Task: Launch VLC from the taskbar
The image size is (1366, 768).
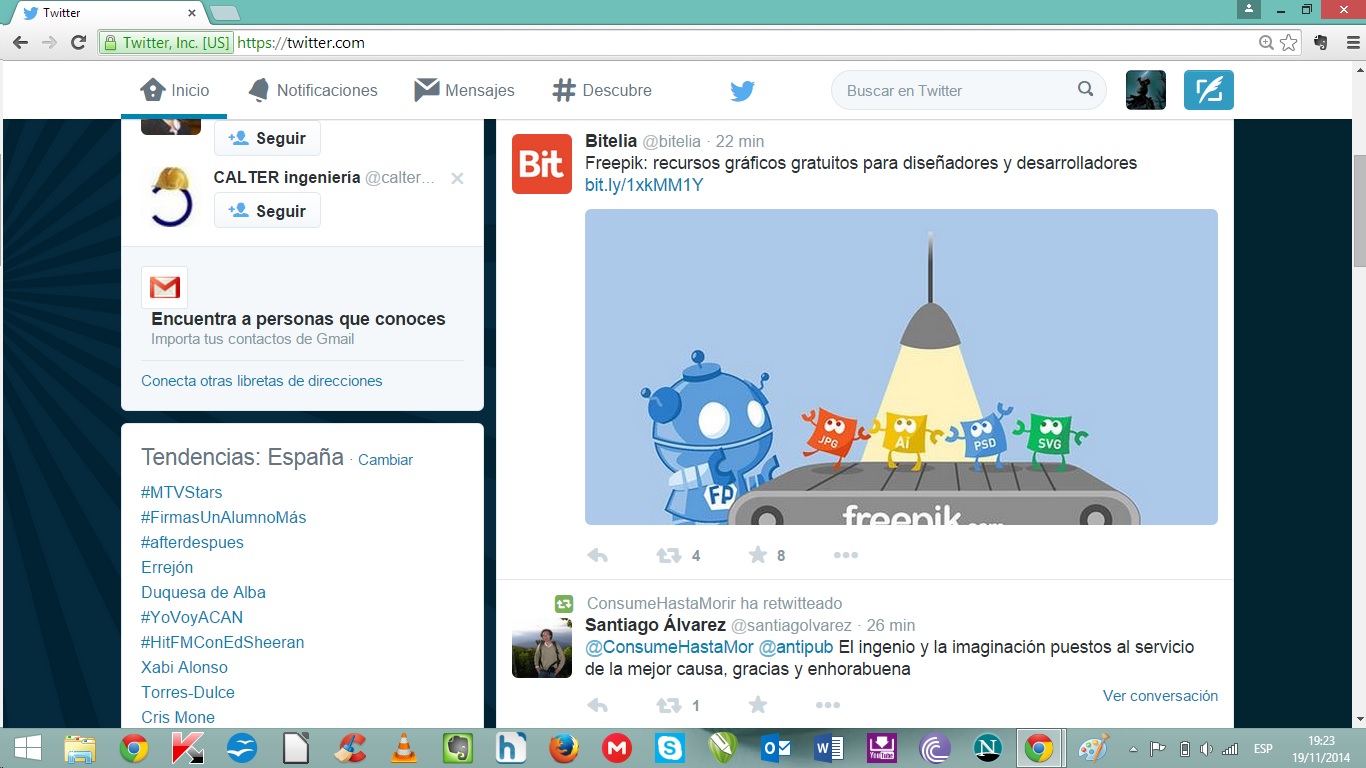Action: click(403, 748)
